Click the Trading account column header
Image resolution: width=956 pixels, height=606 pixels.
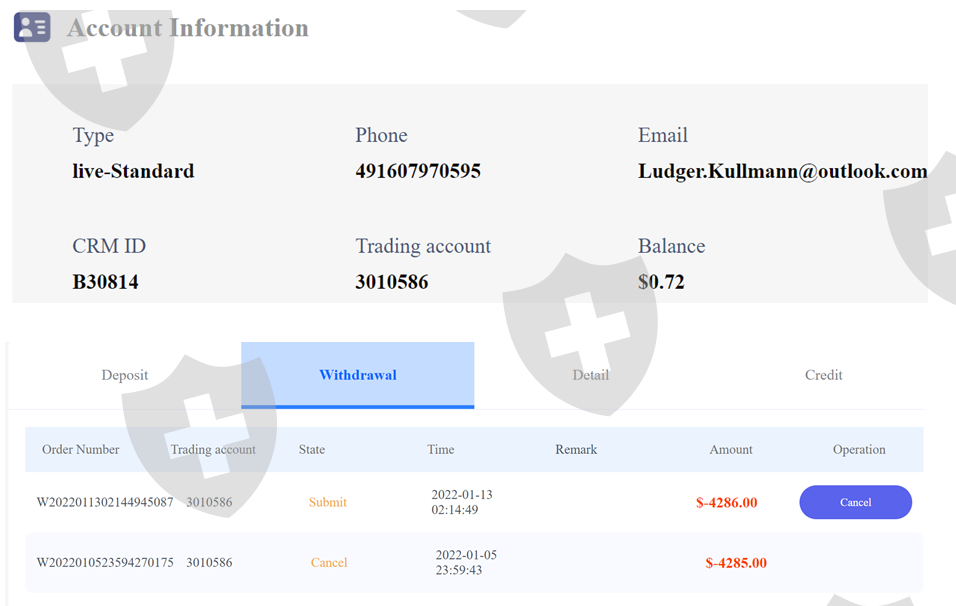tap(213, 449)
